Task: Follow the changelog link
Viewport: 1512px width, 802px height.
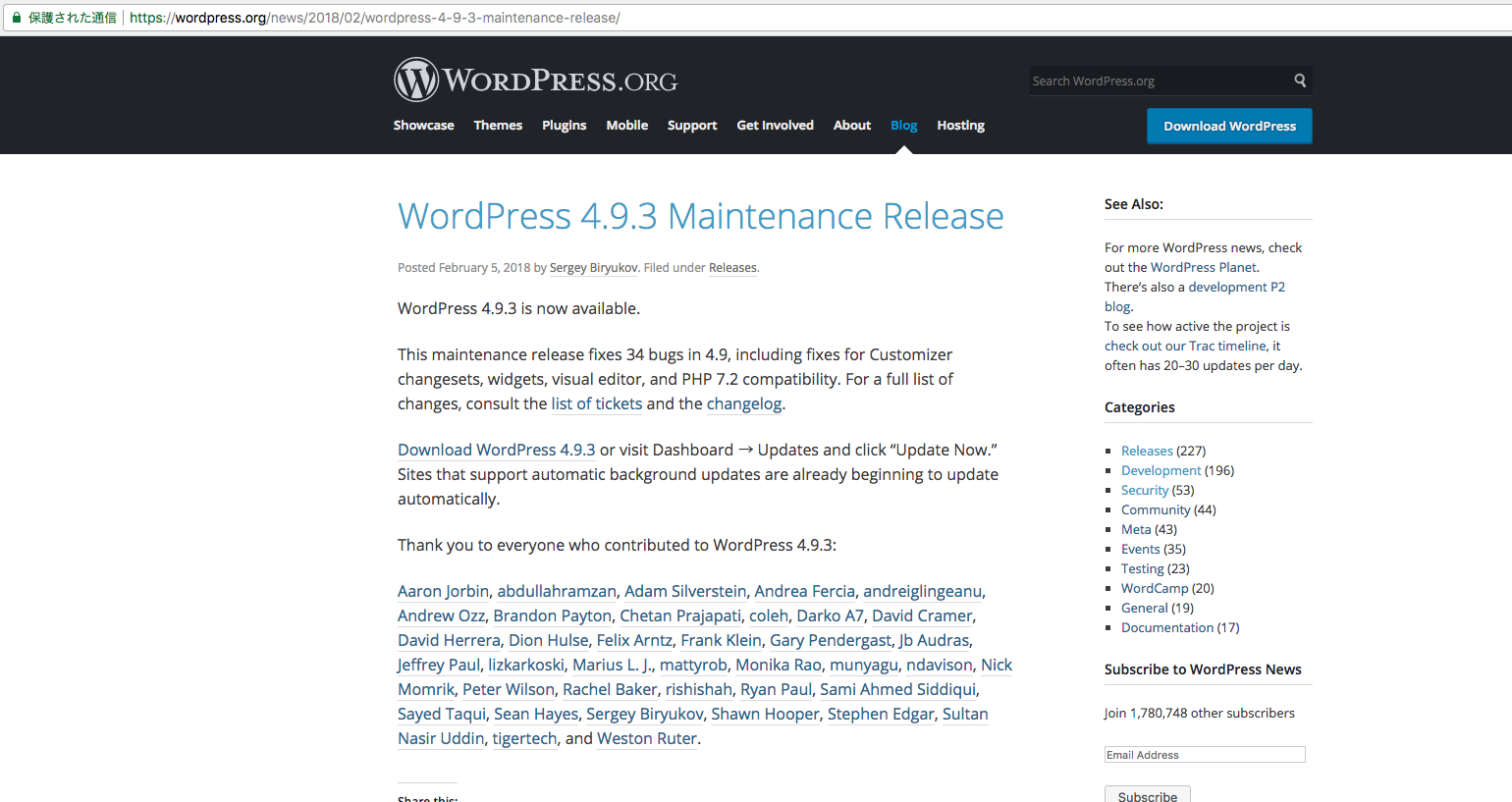Action: click(744, 403)
